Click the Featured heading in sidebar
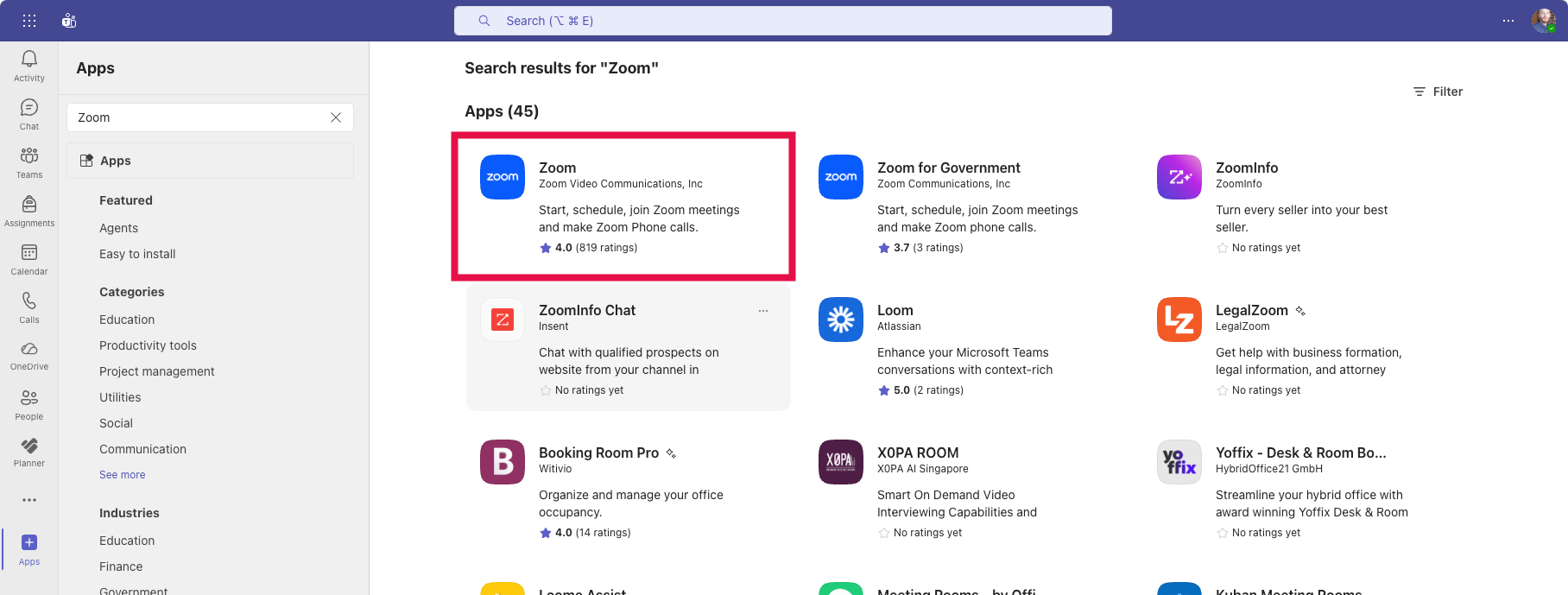 pos(126,200)
